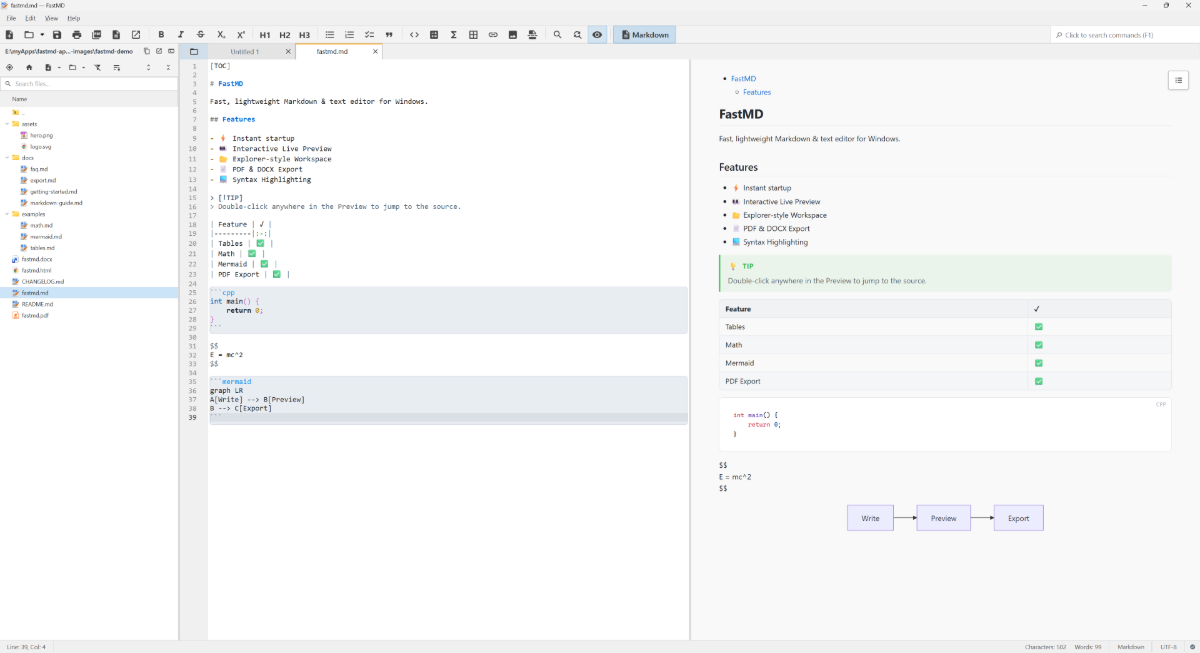Insert a heading level 3
Image resolution: width=1200 pixels, height=653 pixels.
click(x=304, y=35)
